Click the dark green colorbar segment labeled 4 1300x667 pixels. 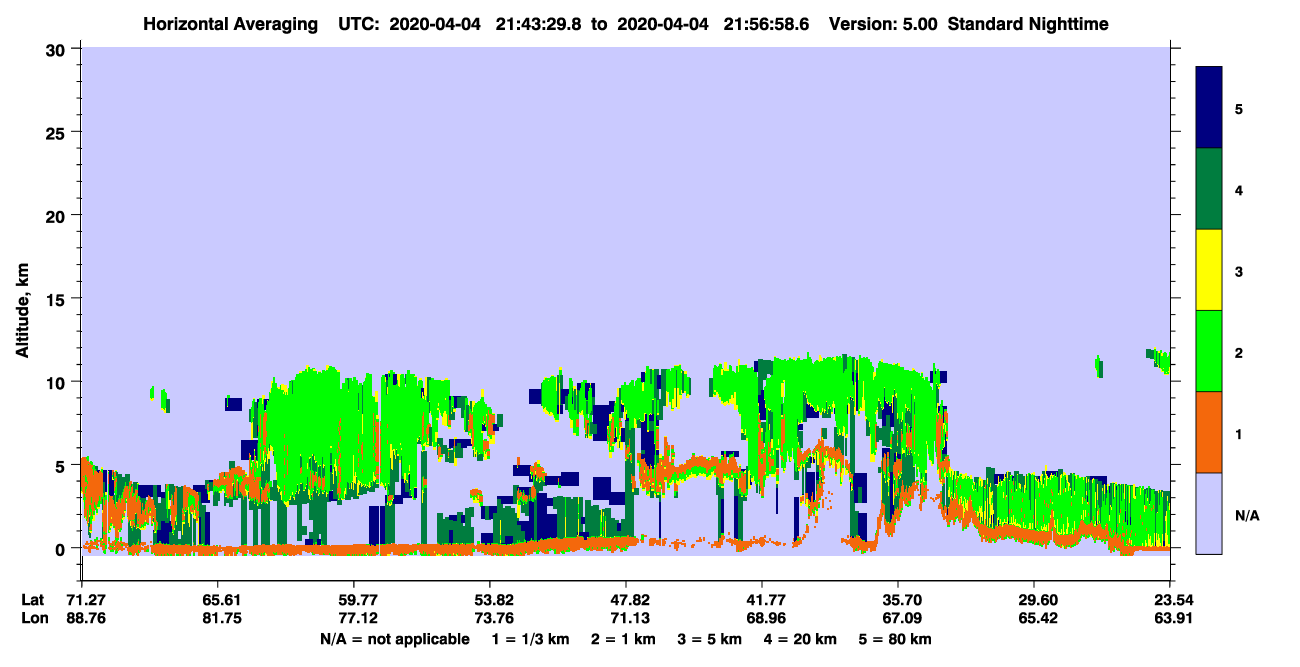click(1209, 189)
